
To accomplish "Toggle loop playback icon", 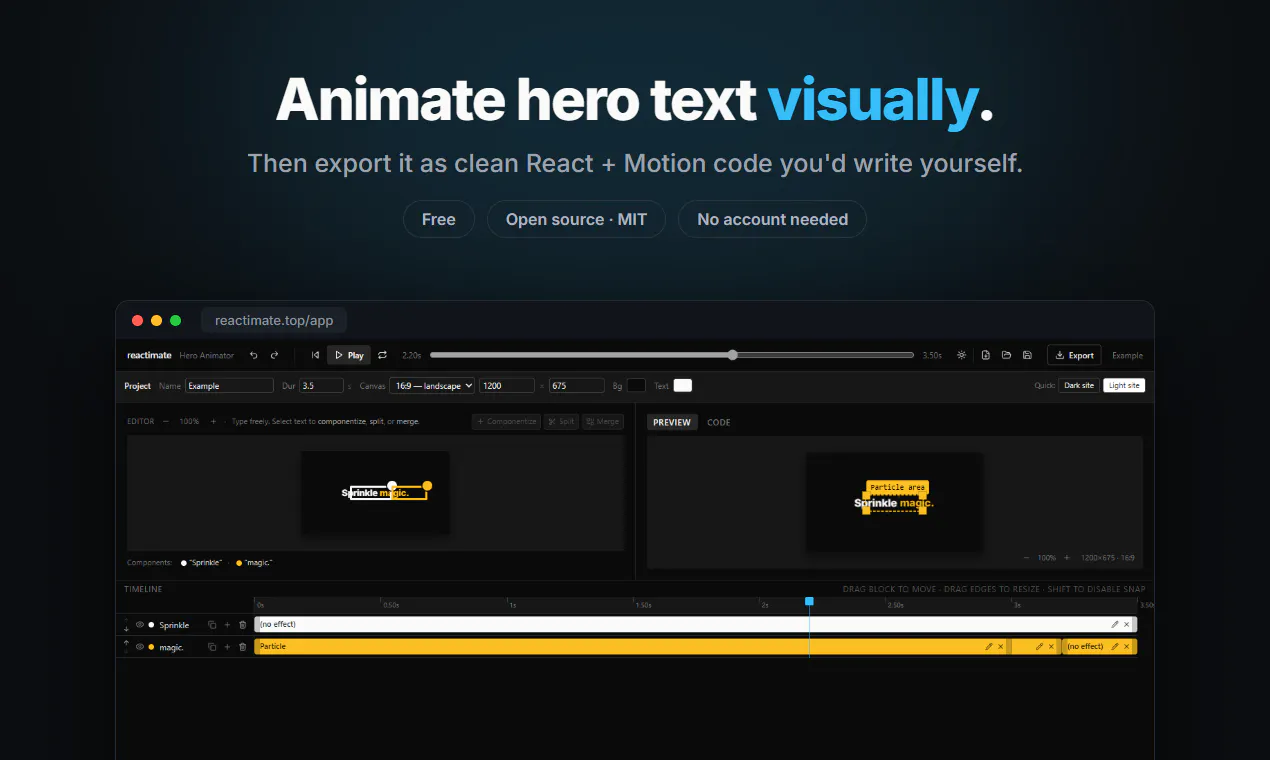I will pos(382,355).
